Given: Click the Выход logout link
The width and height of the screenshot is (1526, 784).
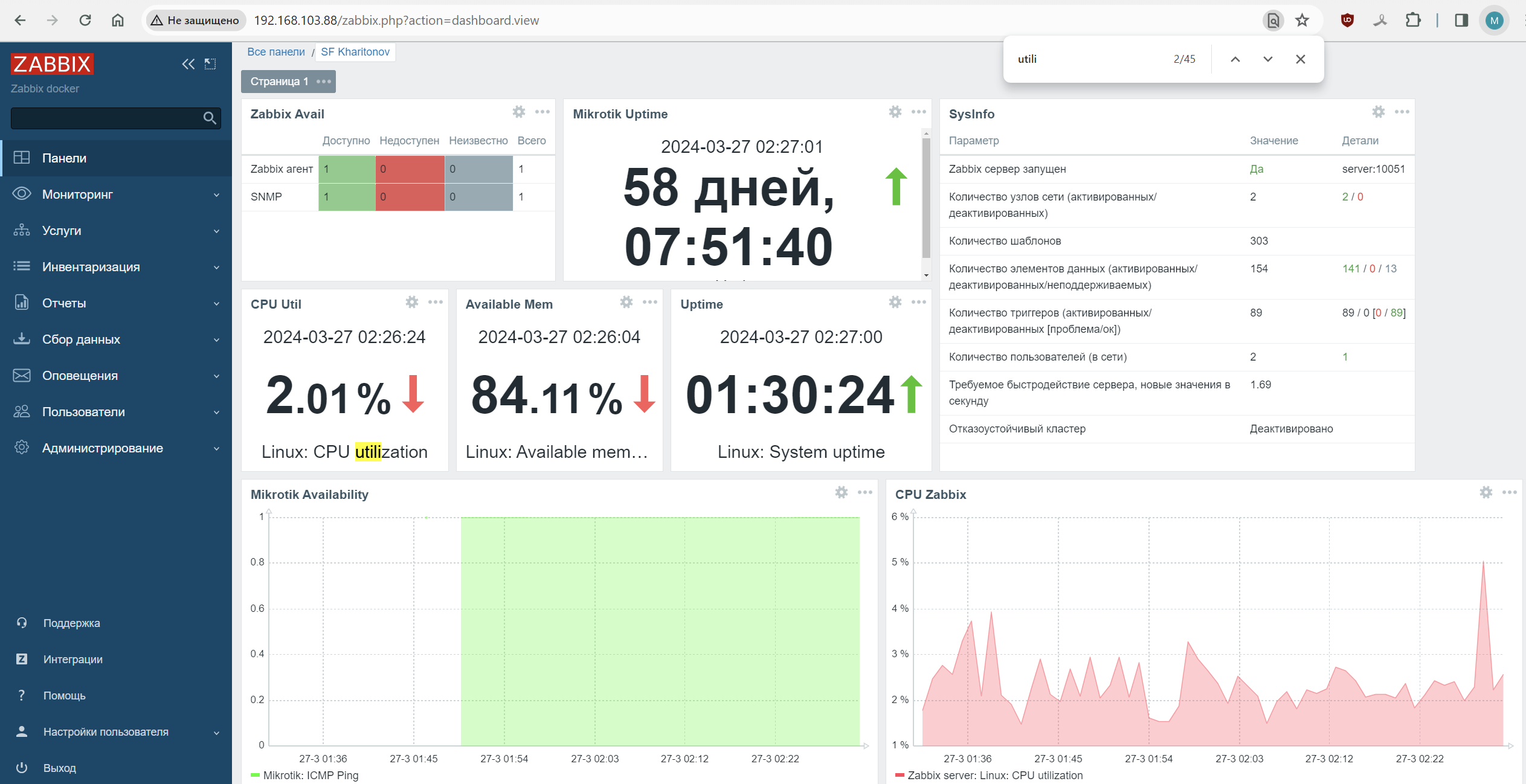Looking at the screenshot, I should point(59,768).
